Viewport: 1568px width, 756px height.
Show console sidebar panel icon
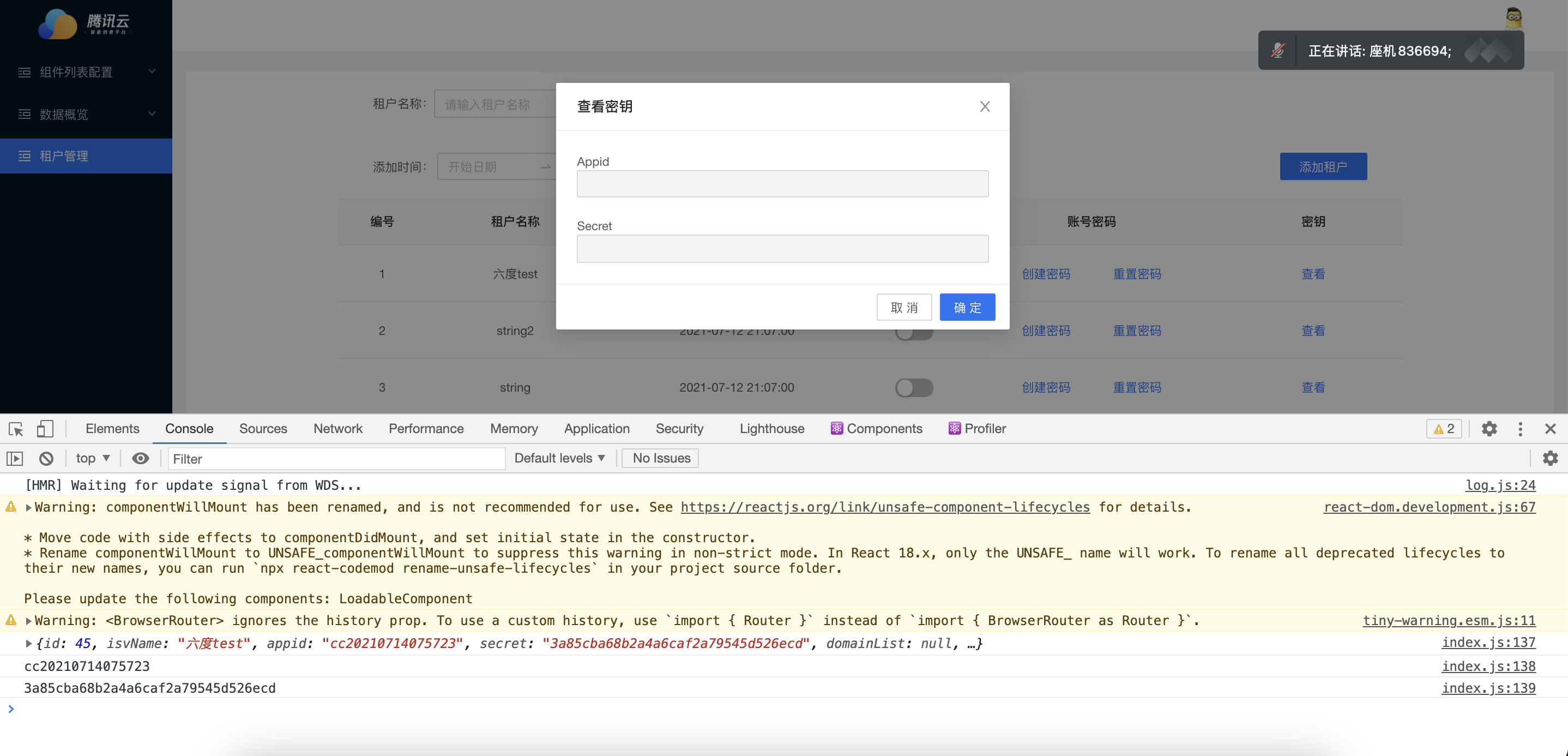pyautogui.click(x=15, y=458)
